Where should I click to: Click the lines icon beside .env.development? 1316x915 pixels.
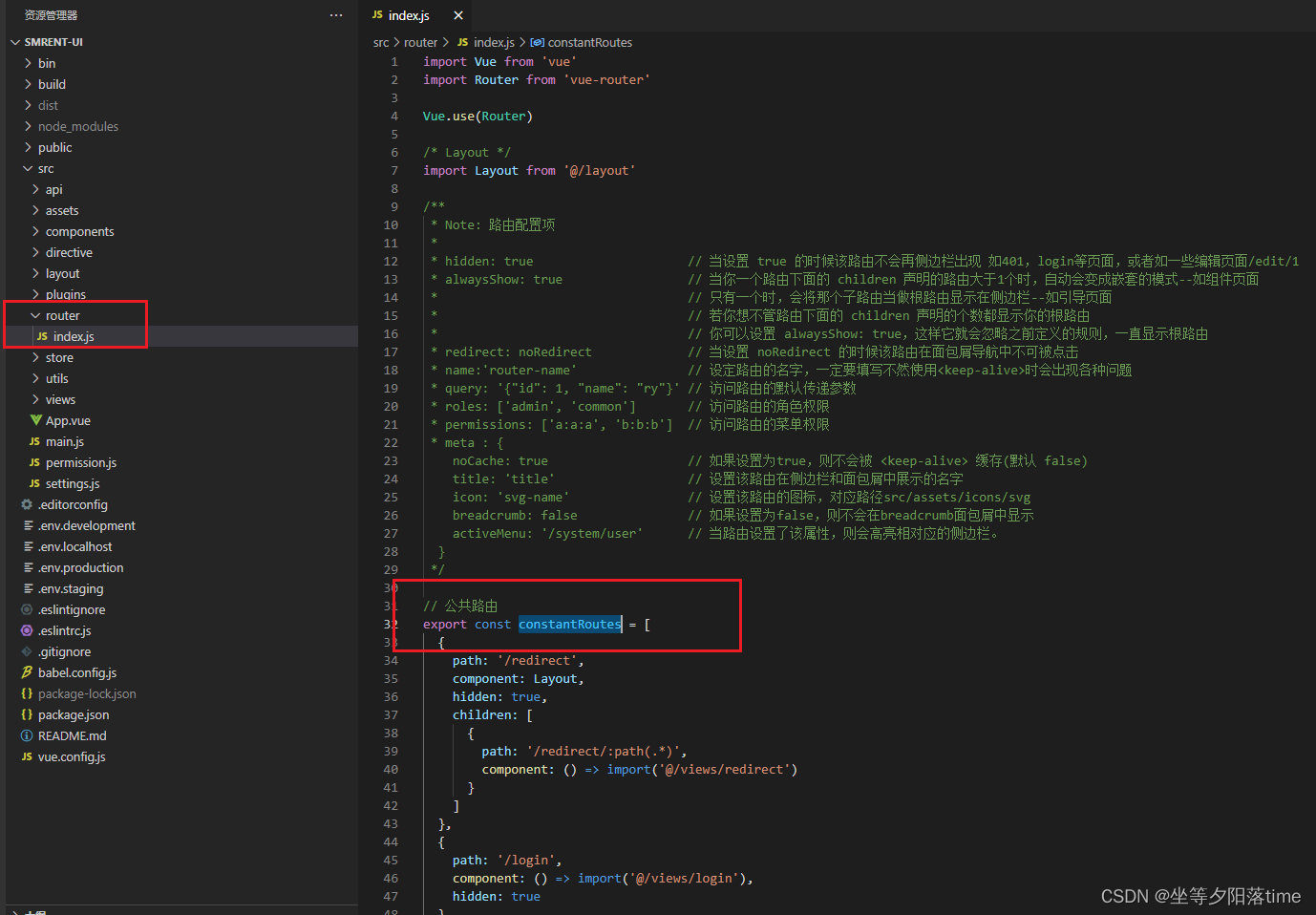[28, 525]
